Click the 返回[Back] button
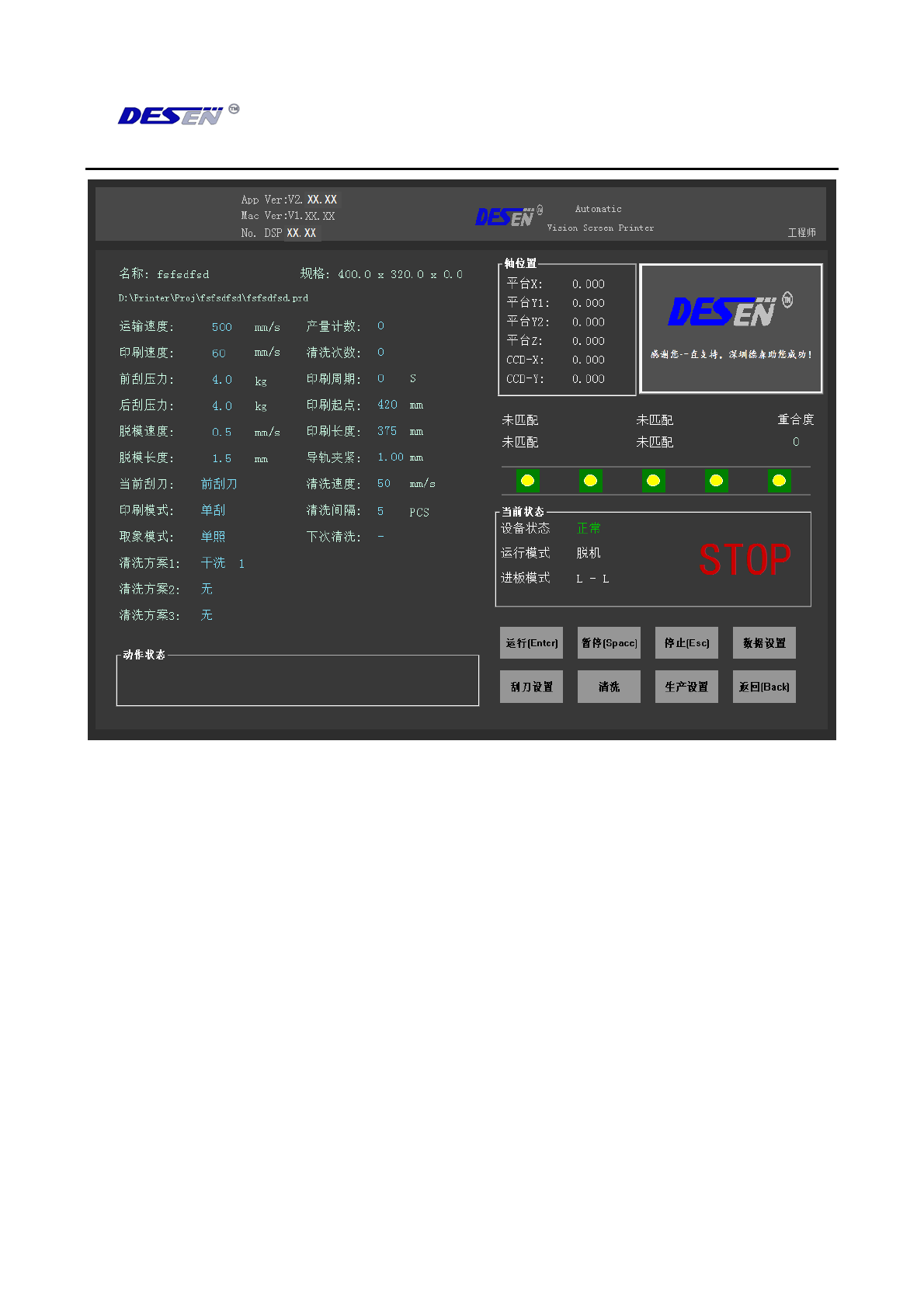This screenshot has height=1308, width=924. coord(764,687)
